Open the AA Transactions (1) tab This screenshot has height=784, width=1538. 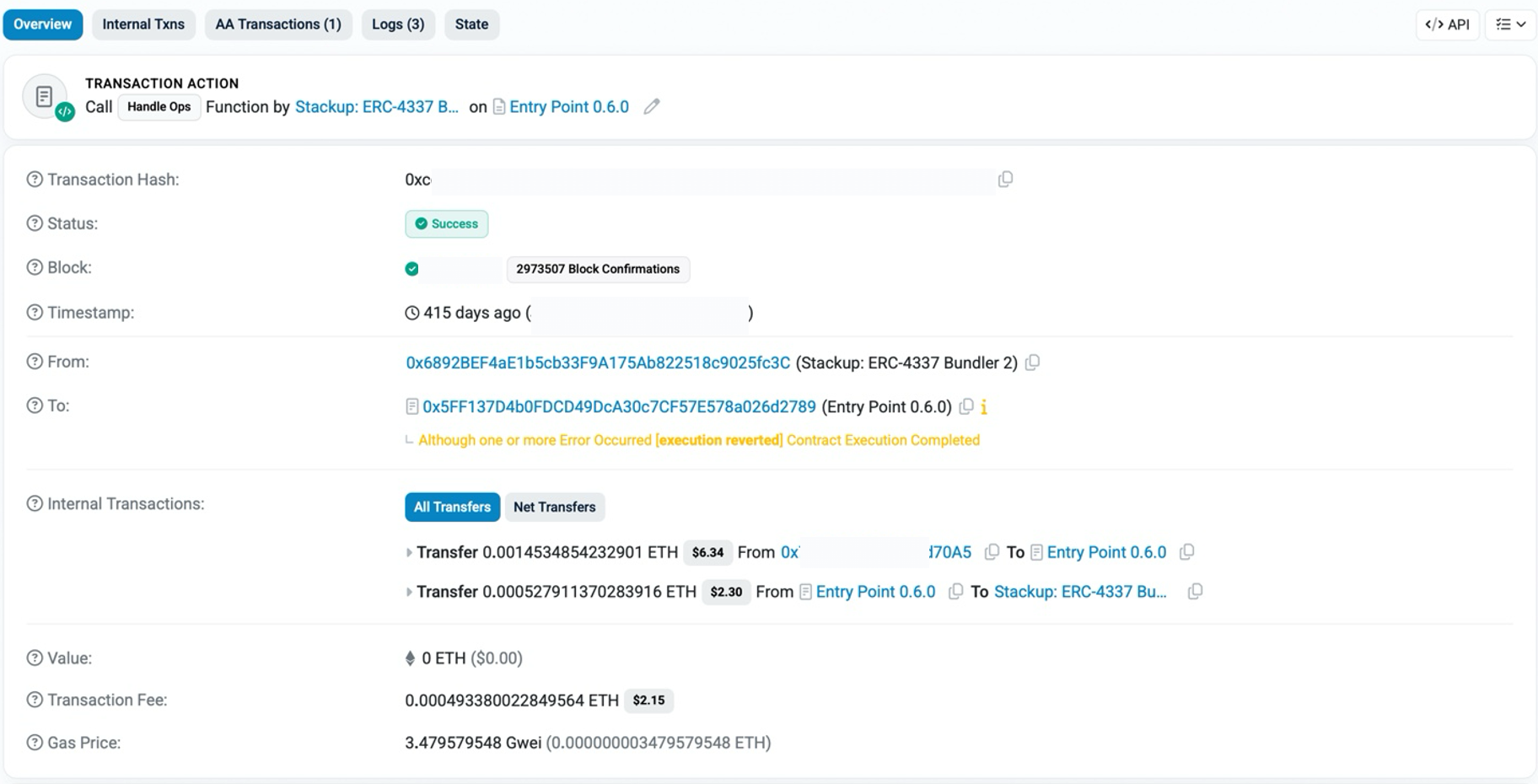[x=278, y=24]
